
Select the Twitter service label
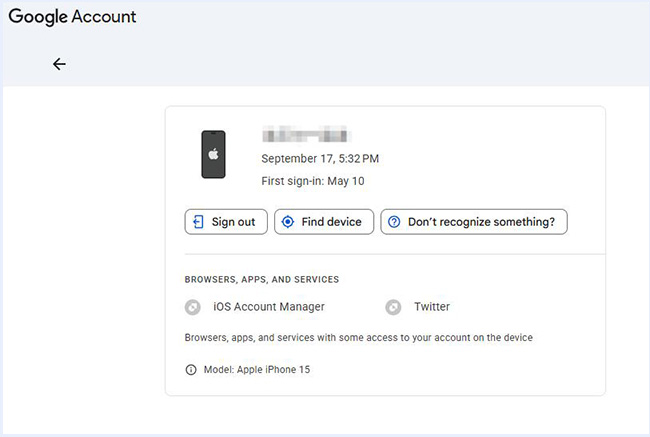[432, 307]
